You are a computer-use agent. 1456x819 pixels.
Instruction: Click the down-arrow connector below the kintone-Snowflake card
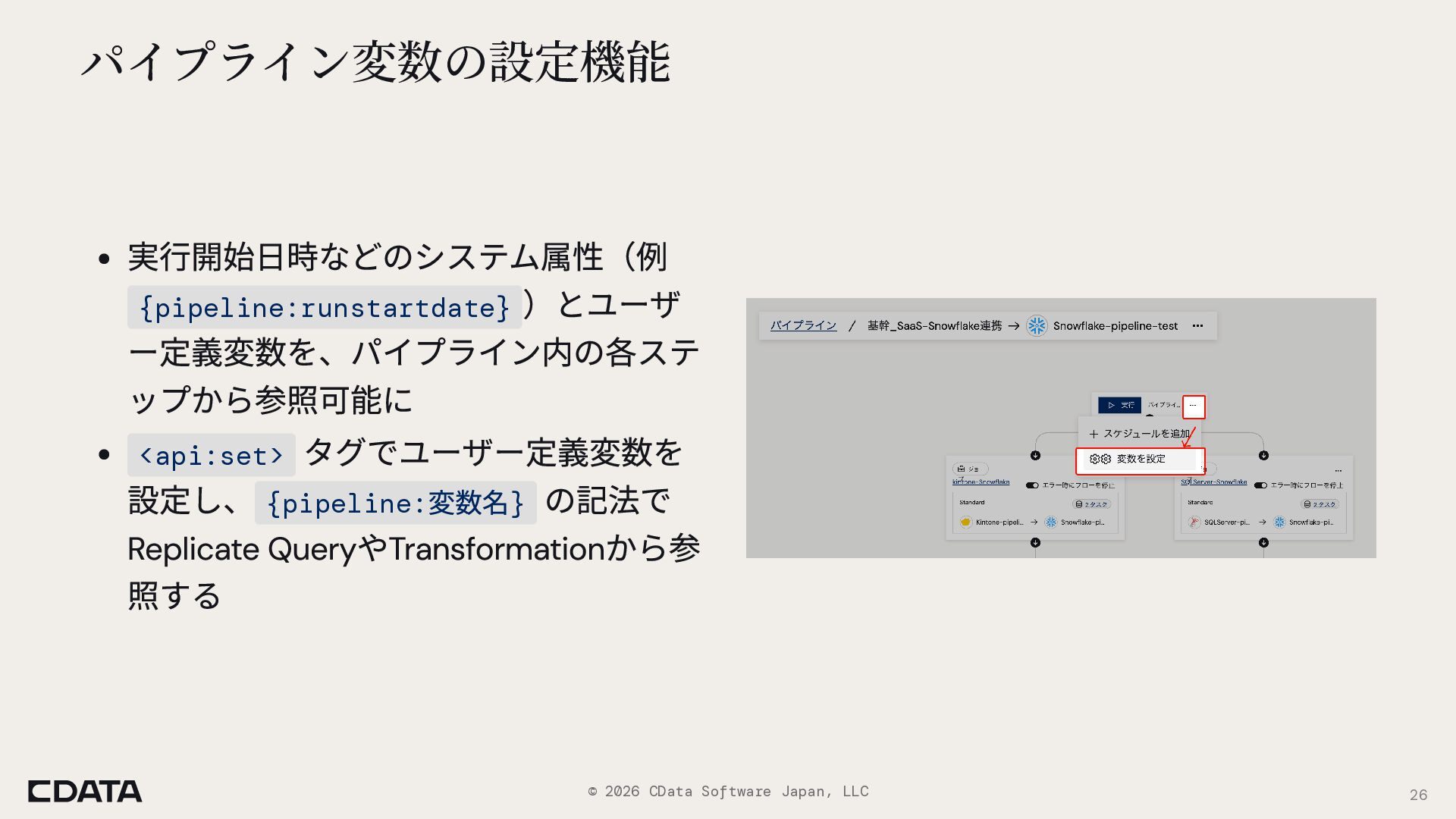1035,542
